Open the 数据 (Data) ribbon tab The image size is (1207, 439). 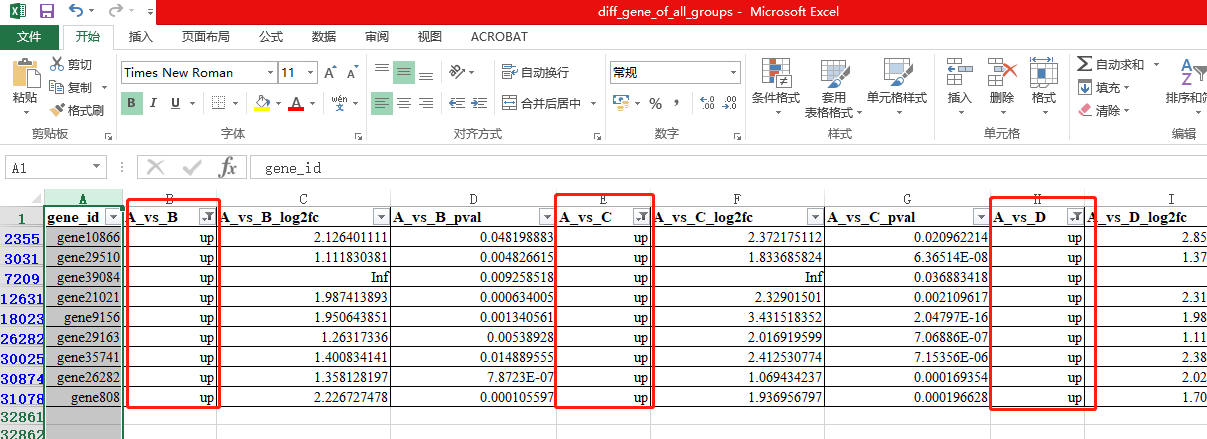click(323, 37)
